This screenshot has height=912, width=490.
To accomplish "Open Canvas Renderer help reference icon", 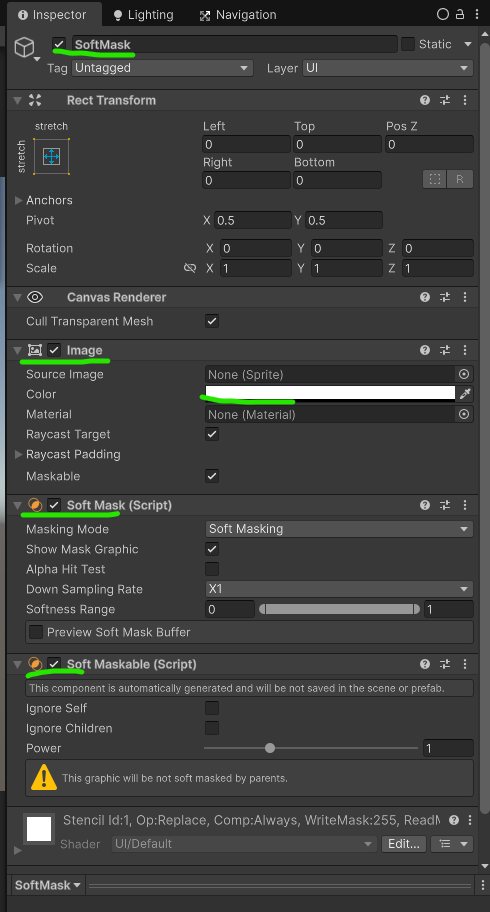I will (425, 297).
